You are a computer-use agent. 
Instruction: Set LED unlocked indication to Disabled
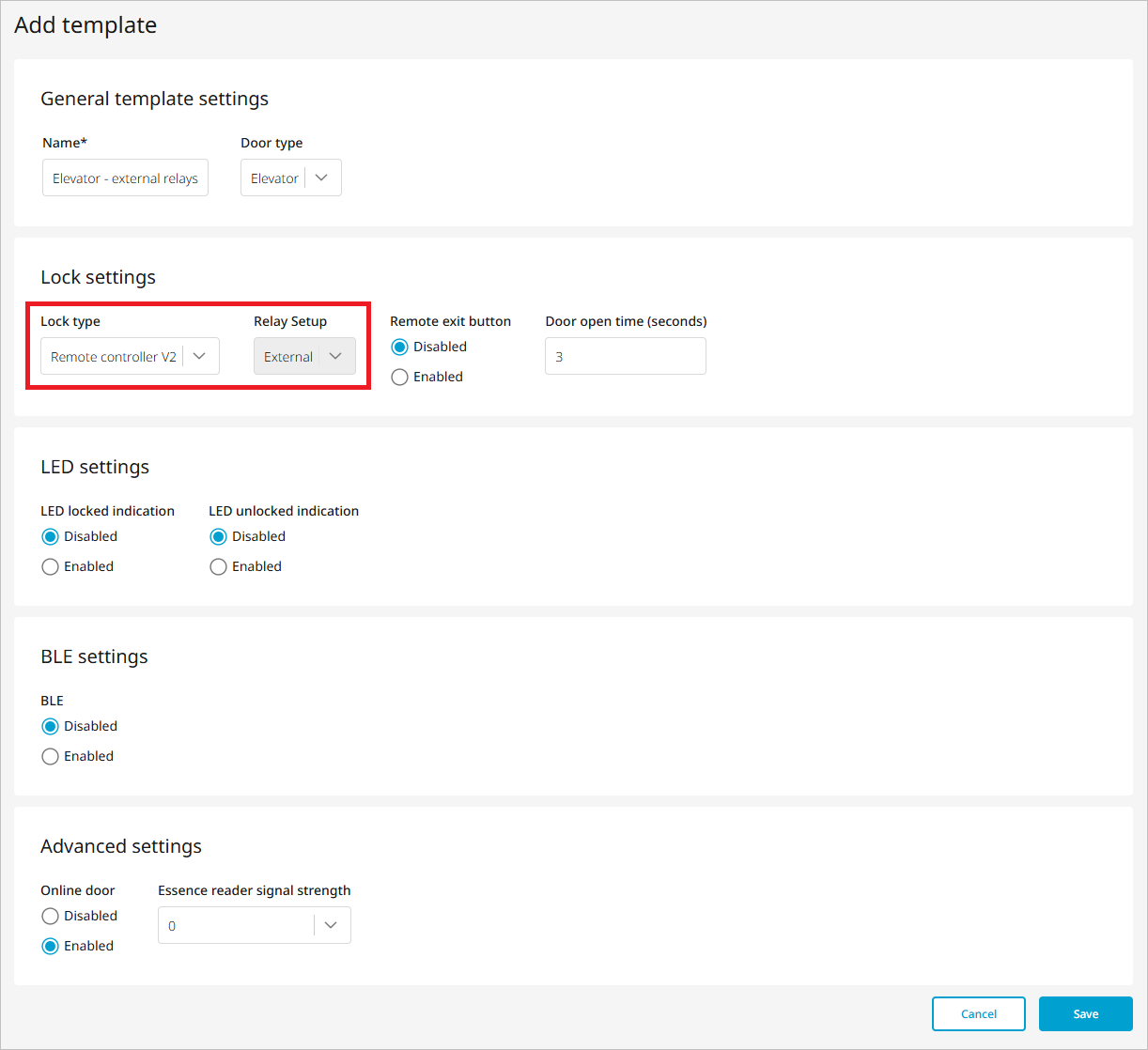tap(219, 537)
